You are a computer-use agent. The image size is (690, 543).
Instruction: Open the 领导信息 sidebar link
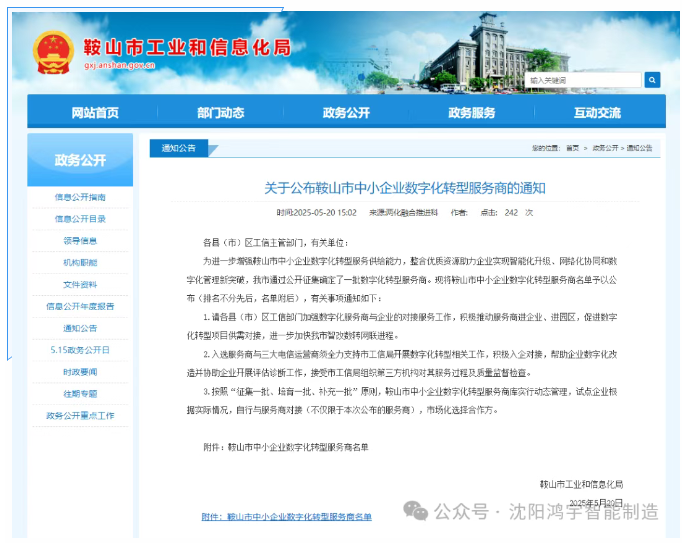[x=80, y=241]
